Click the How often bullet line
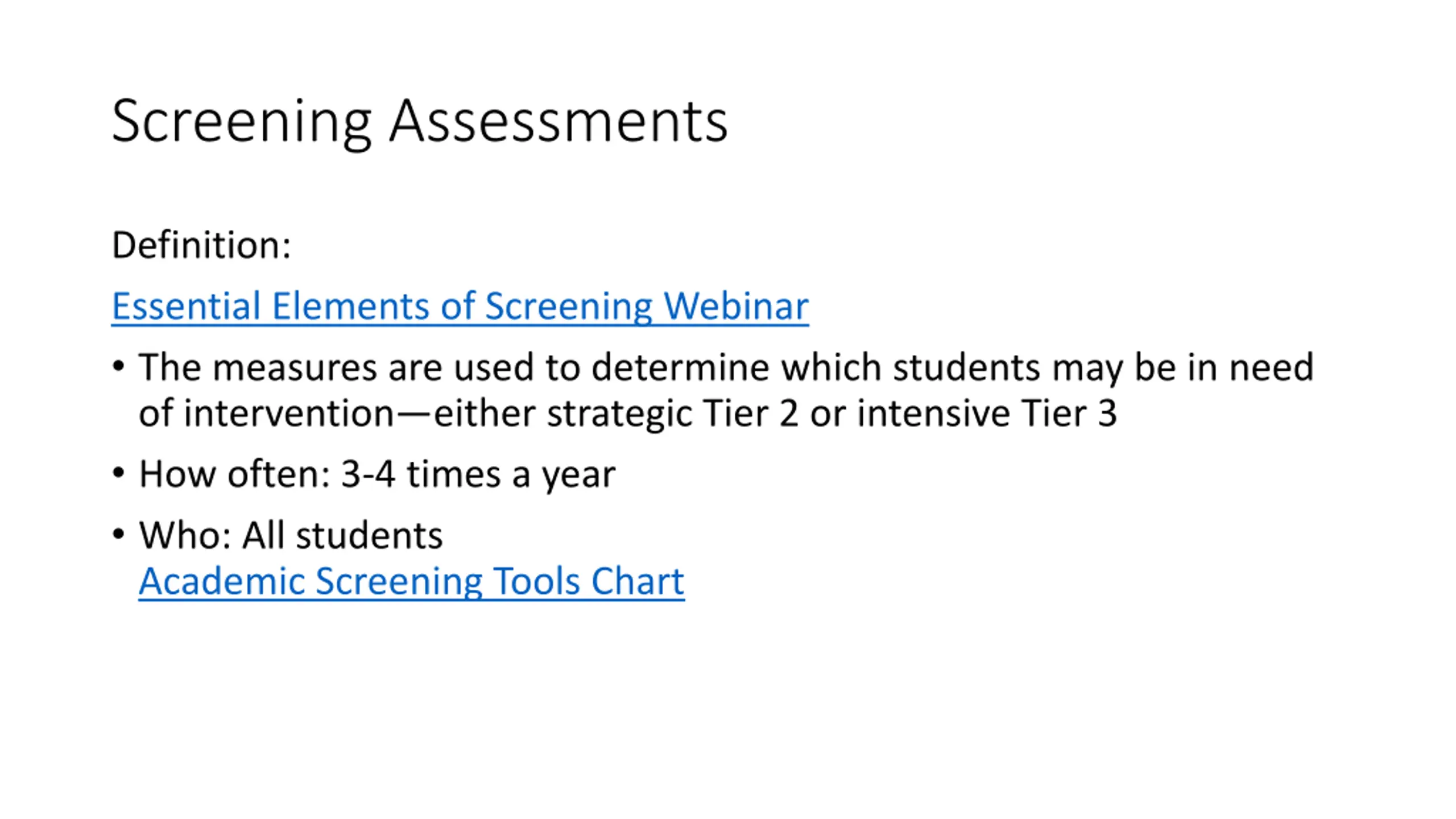1456x819 pixels. [377, 474]
